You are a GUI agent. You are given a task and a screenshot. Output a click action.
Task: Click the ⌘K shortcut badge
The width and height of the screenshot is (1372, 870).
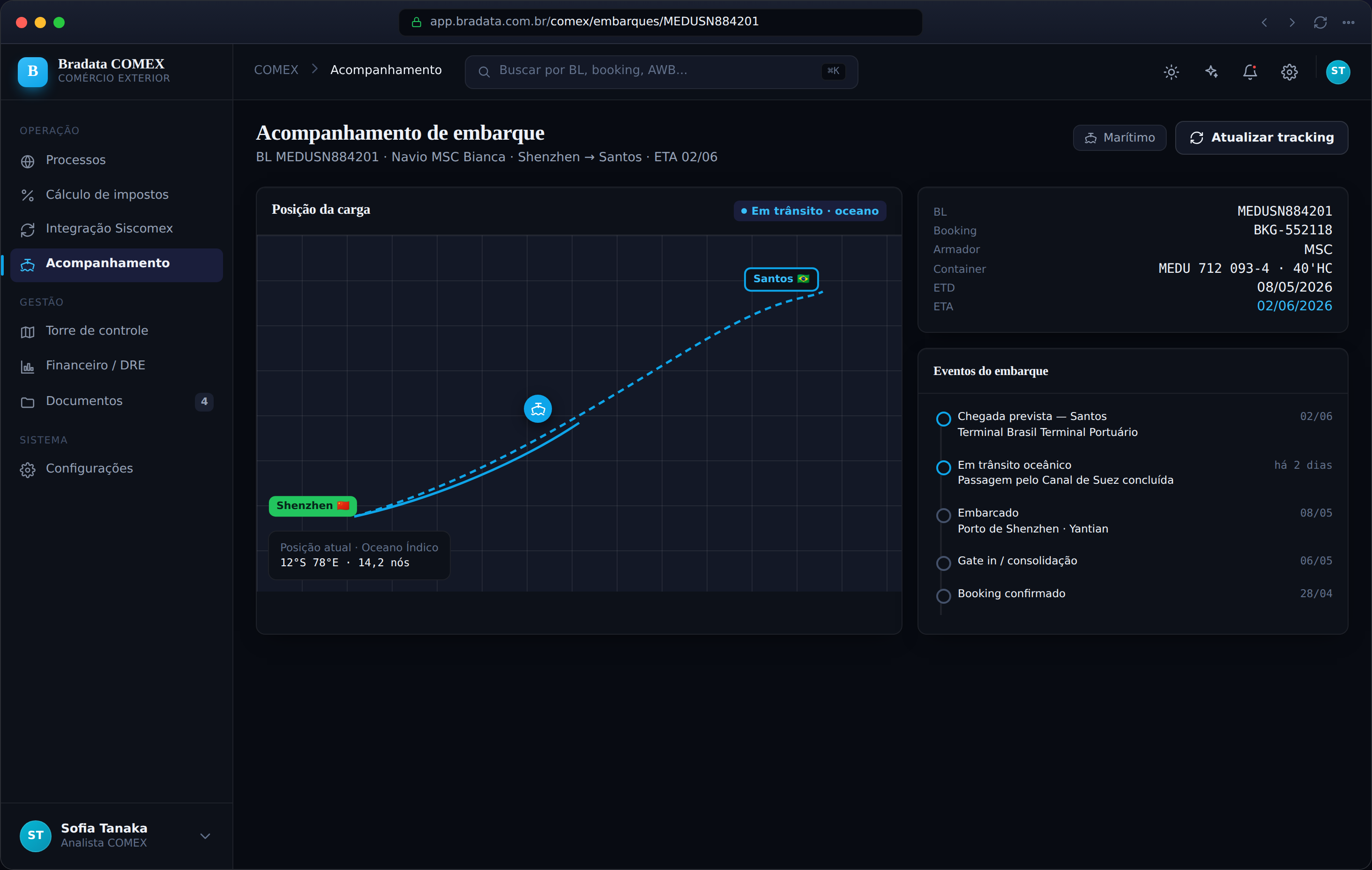[x=833, y=71]
